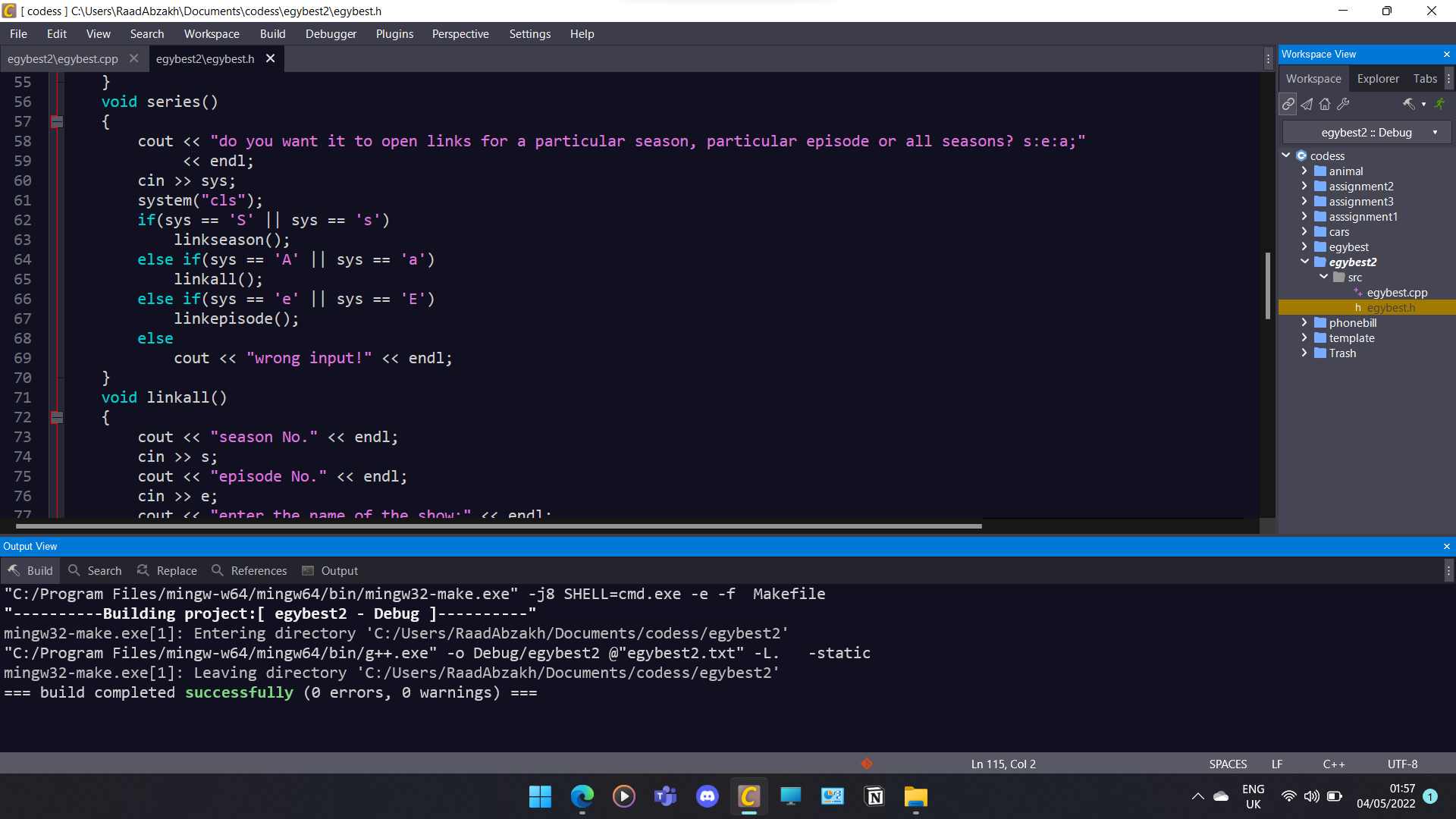Open the Debugger menu
1456x819 pixels.
(331, 33)
